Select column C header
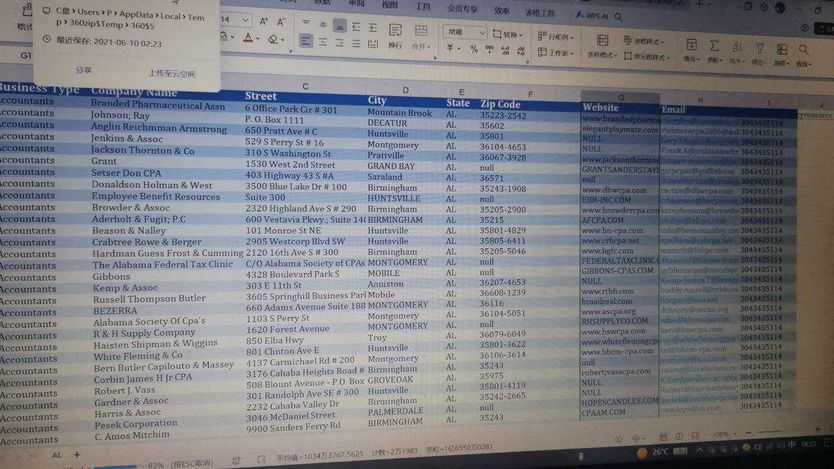The image size is (834, 469). tap(305, 86)
